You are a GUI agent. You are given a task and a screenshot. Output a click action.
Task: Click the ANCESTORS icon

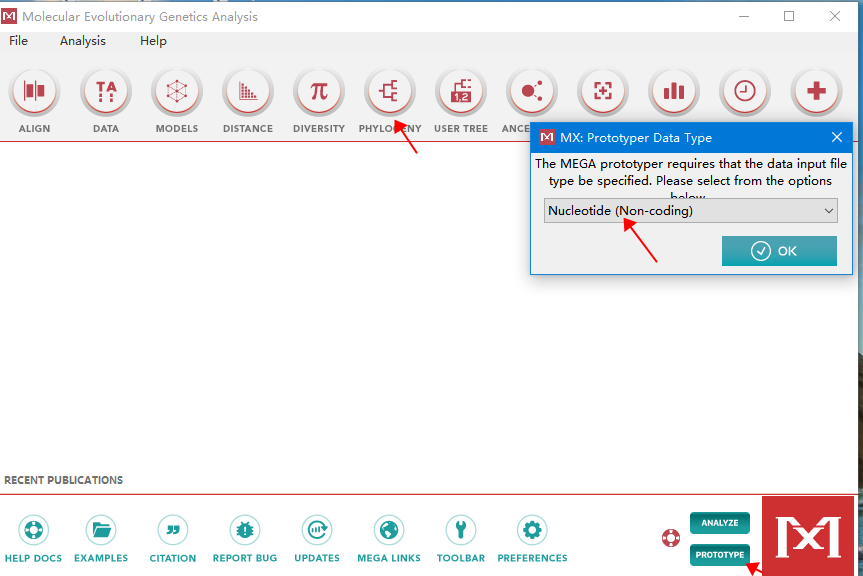[x=532, y=92]
